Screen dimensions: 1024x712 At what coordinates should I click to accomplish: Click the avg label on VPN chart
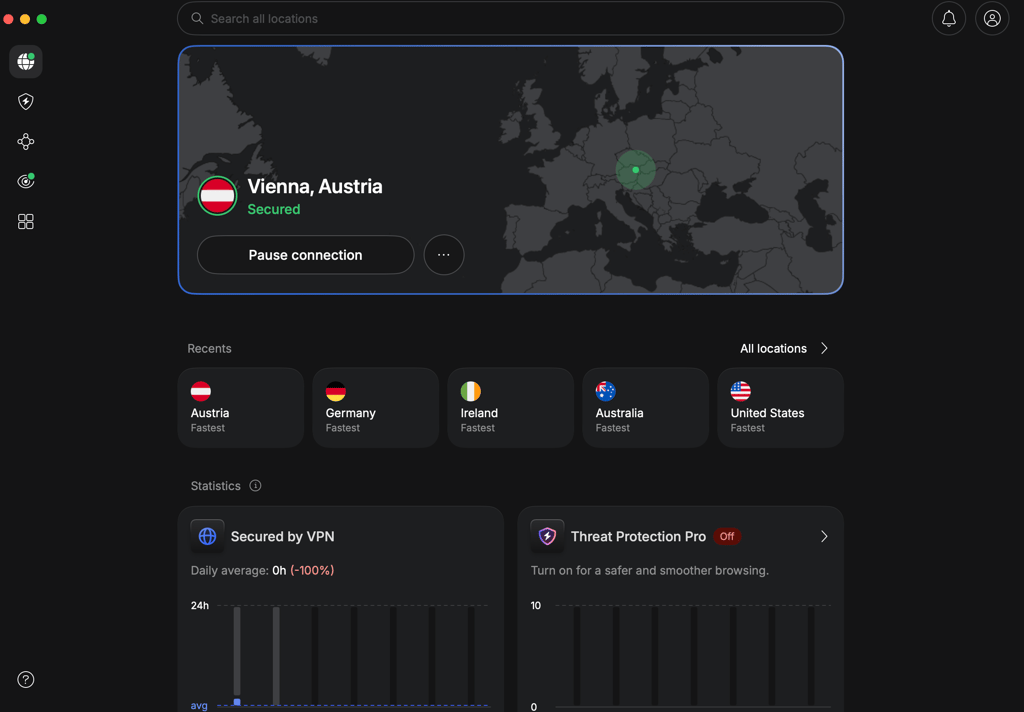pos(199,705)
